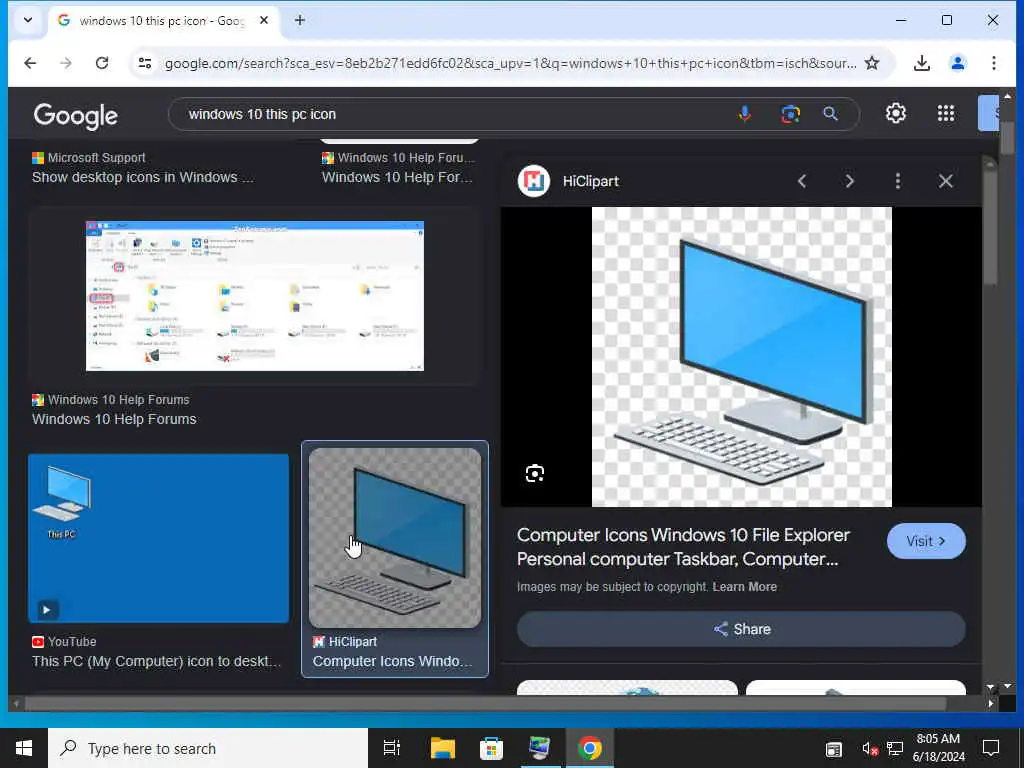
Task: Click the preview panel's vertical scrollbar
Action: (990, 225)
